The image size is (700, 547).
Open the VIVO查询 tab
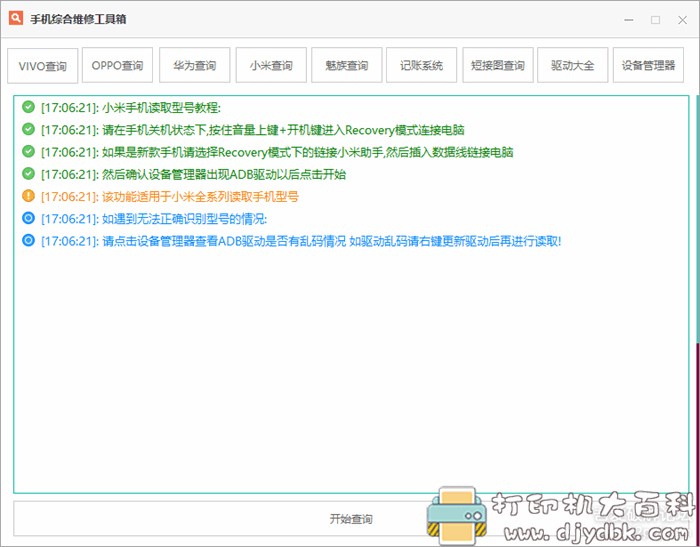coord(42,66)
